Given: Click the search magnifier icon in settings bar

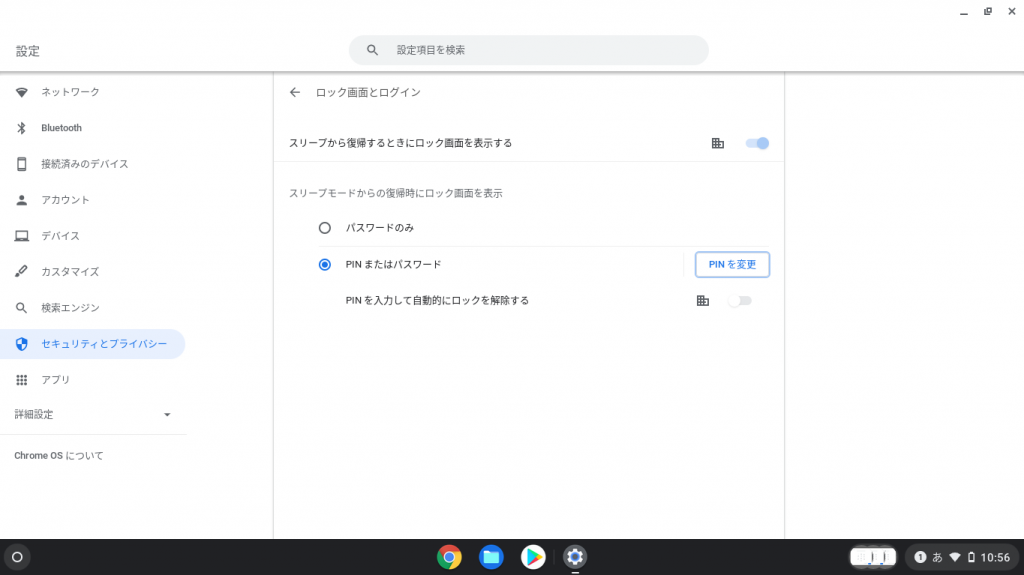Looking at the screenshot, I should [372, 50].
